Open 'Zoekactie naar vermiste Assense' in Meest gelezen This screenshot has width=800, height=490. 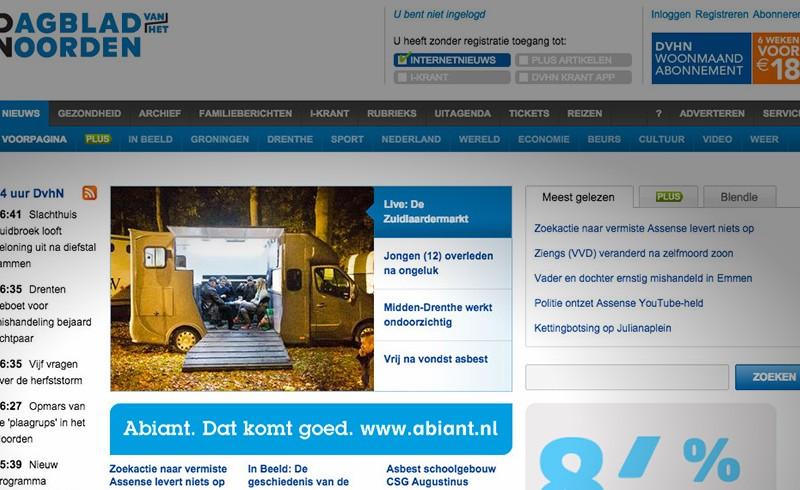pyautogui.click(x=644, y=228)
